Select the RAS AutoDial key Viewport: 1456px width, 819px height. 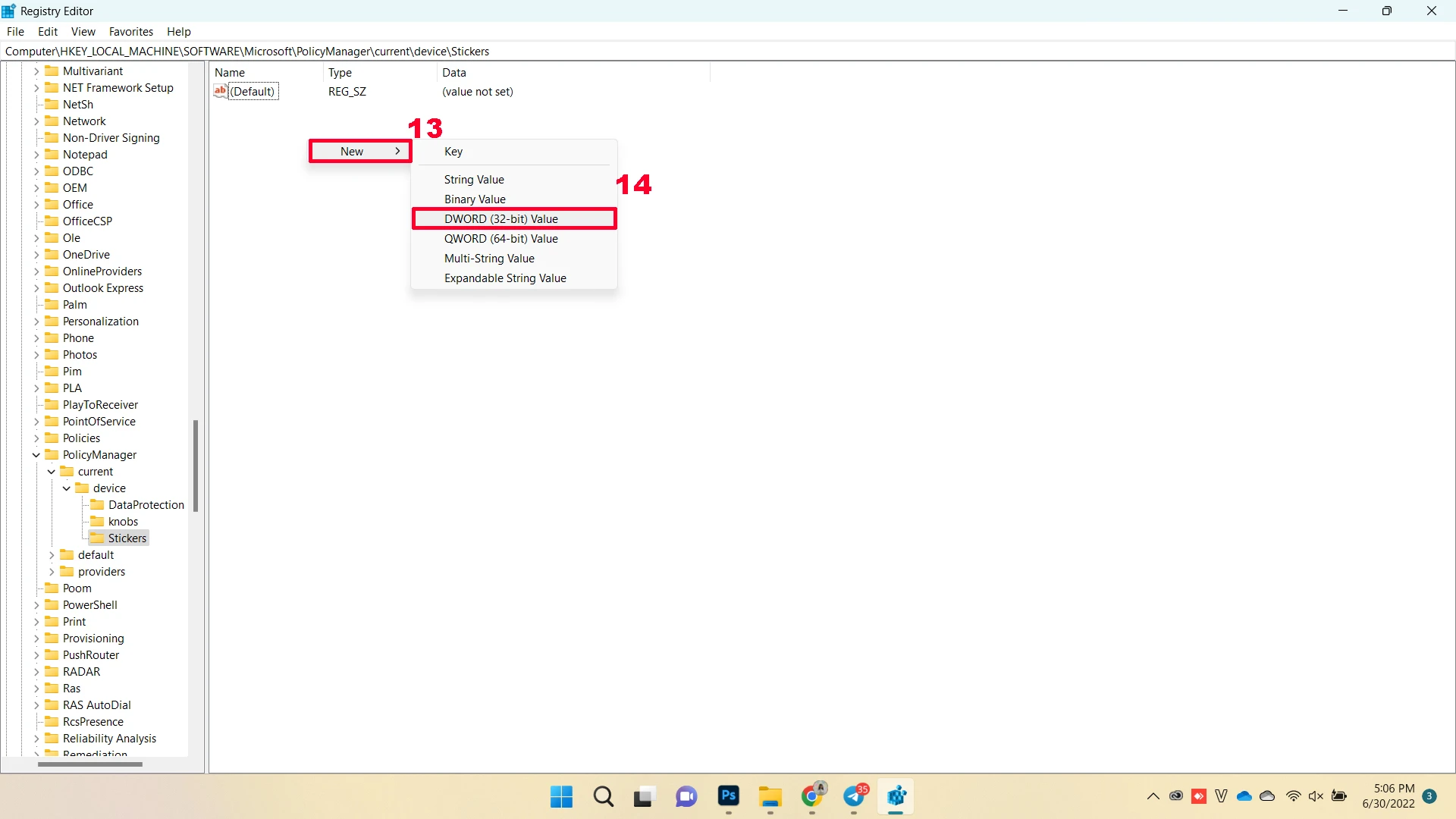click(x=97, y=704)
